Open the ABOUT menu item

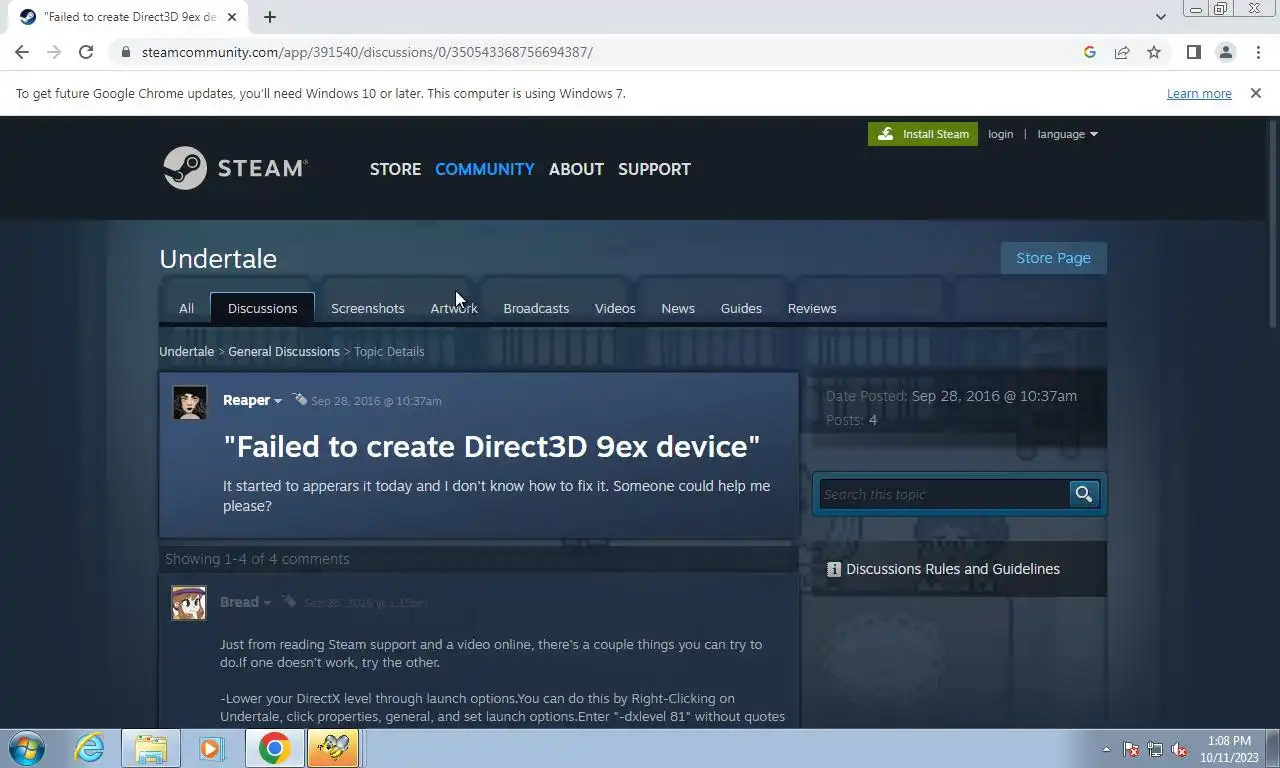576,169
